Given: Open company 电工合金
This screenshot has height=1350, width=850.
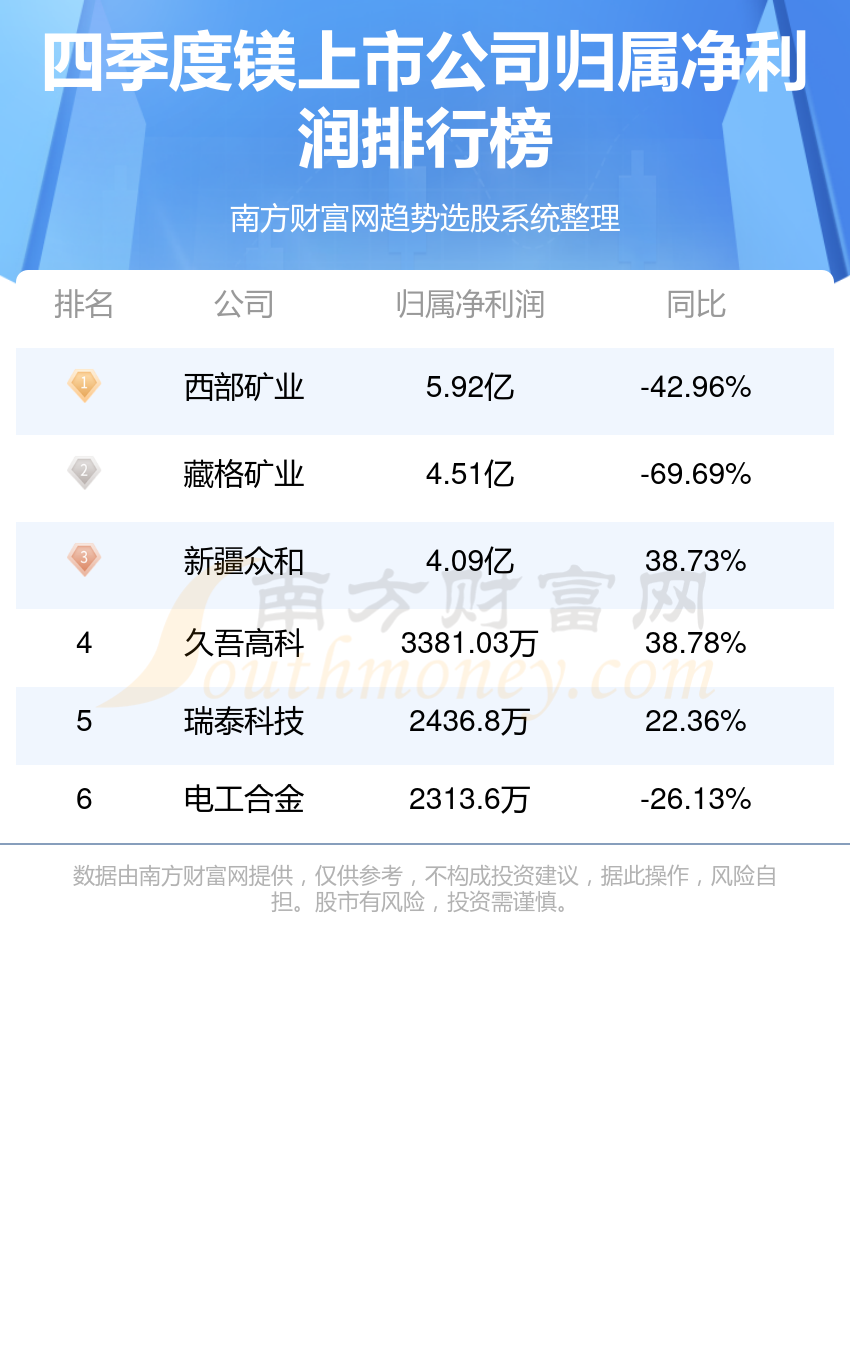Looking at the screenshot, I should pos(244,799).
